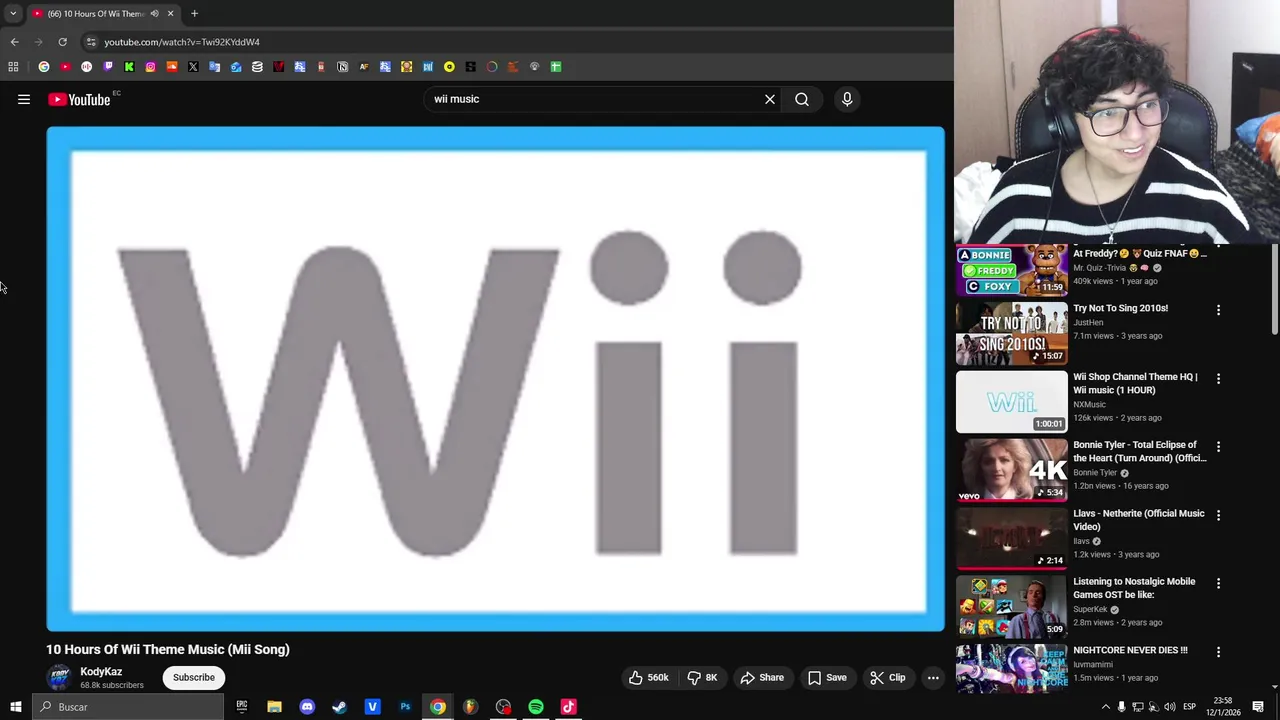This screenshot has width=1280, height=720.
Task: Open options for Nostalgic Mobile Games video
Action: pyautogui.click(x=1218, y=582)
